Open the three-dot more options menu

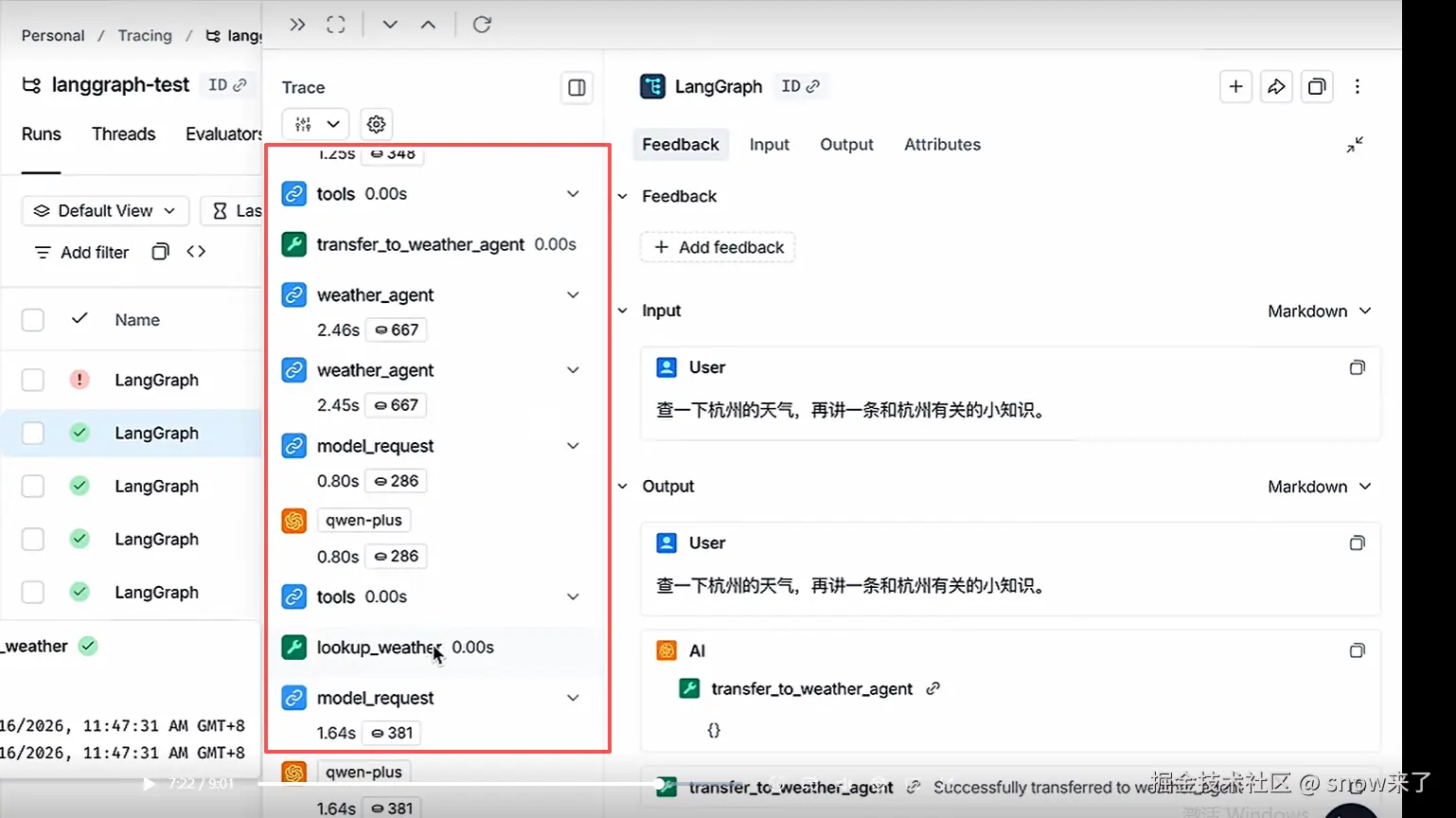pyautogui.click(x=1358, y=87)
